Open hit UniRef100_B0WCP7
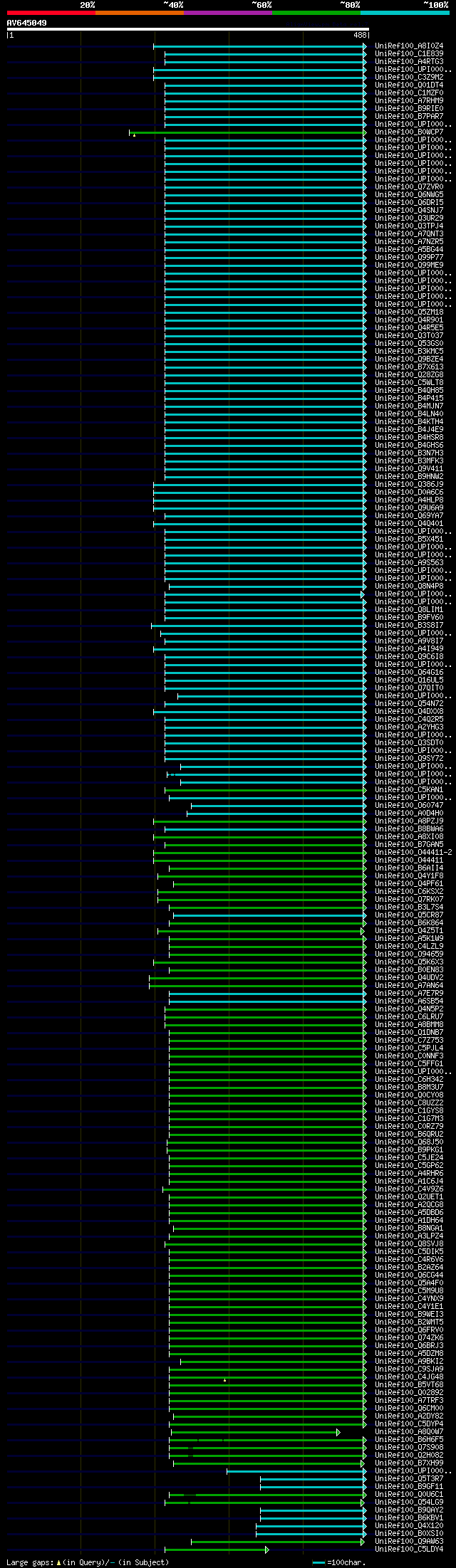 coord(409,132)
